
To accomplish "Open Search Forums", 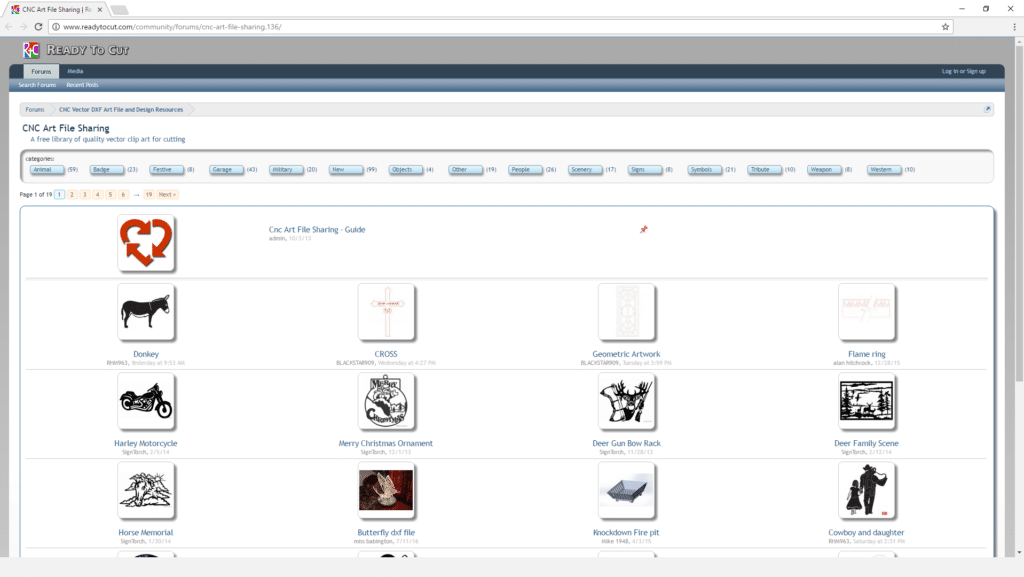I will pos(37,85).
